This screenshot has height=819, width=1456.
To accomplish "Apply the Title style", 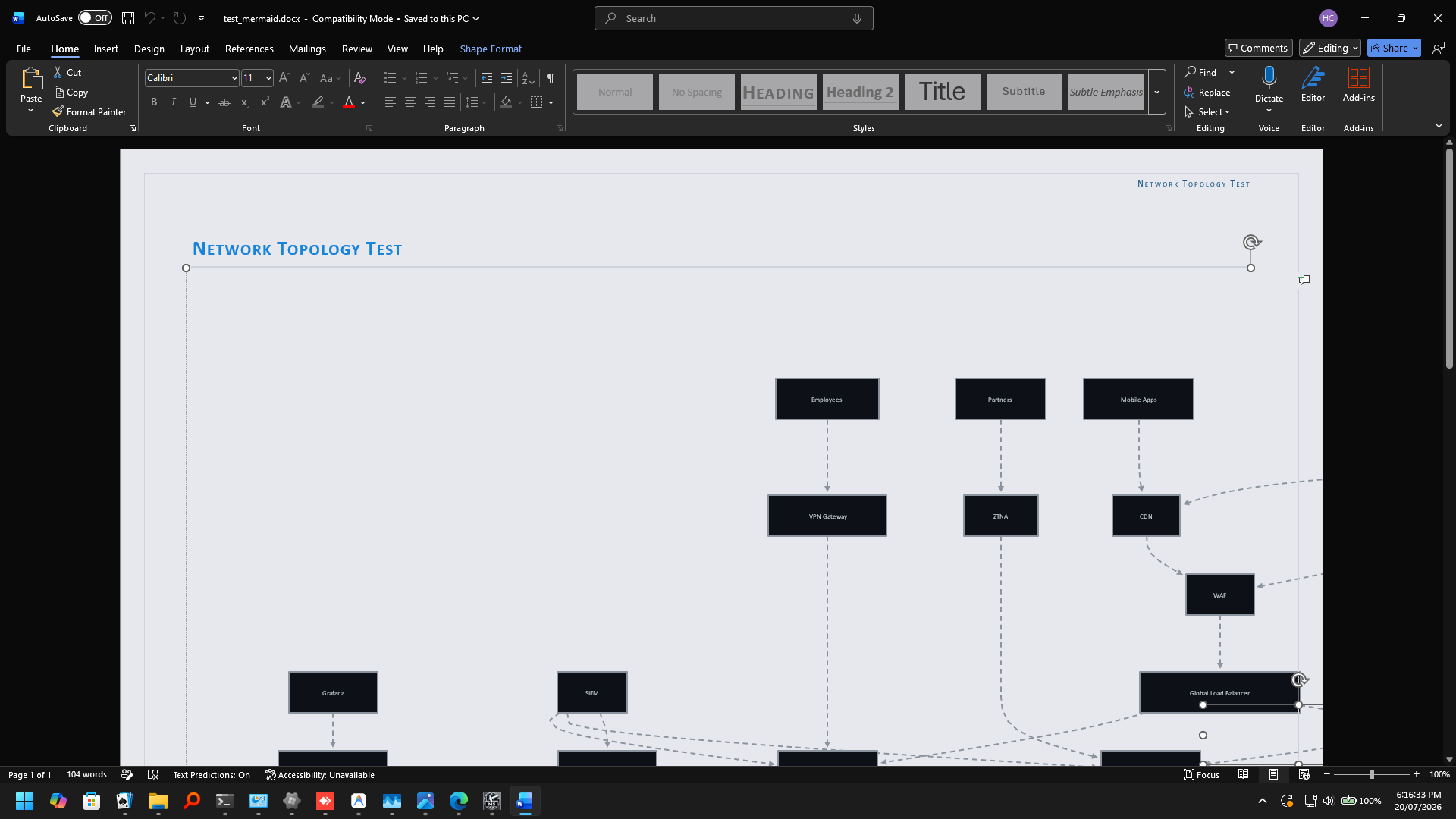I will tap(942, 92).
